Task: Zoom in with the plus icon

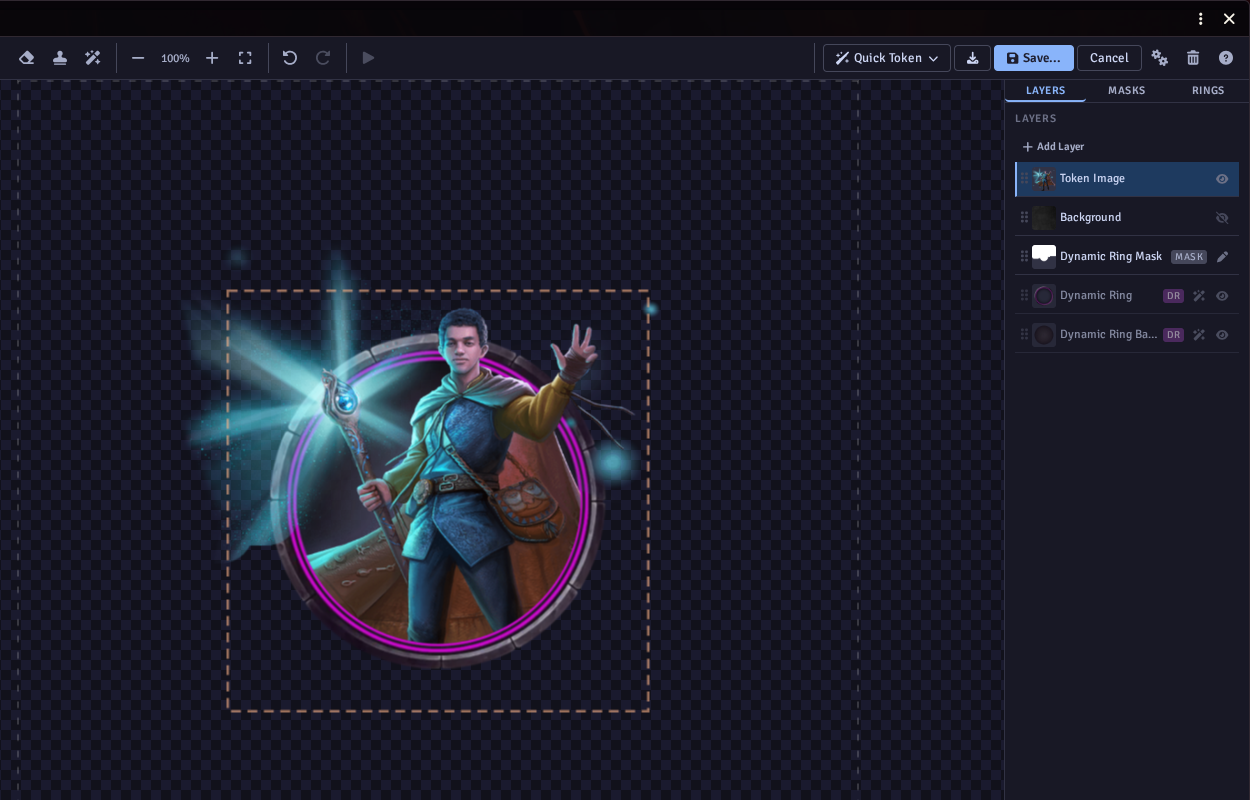Action: tap(212, 58)
